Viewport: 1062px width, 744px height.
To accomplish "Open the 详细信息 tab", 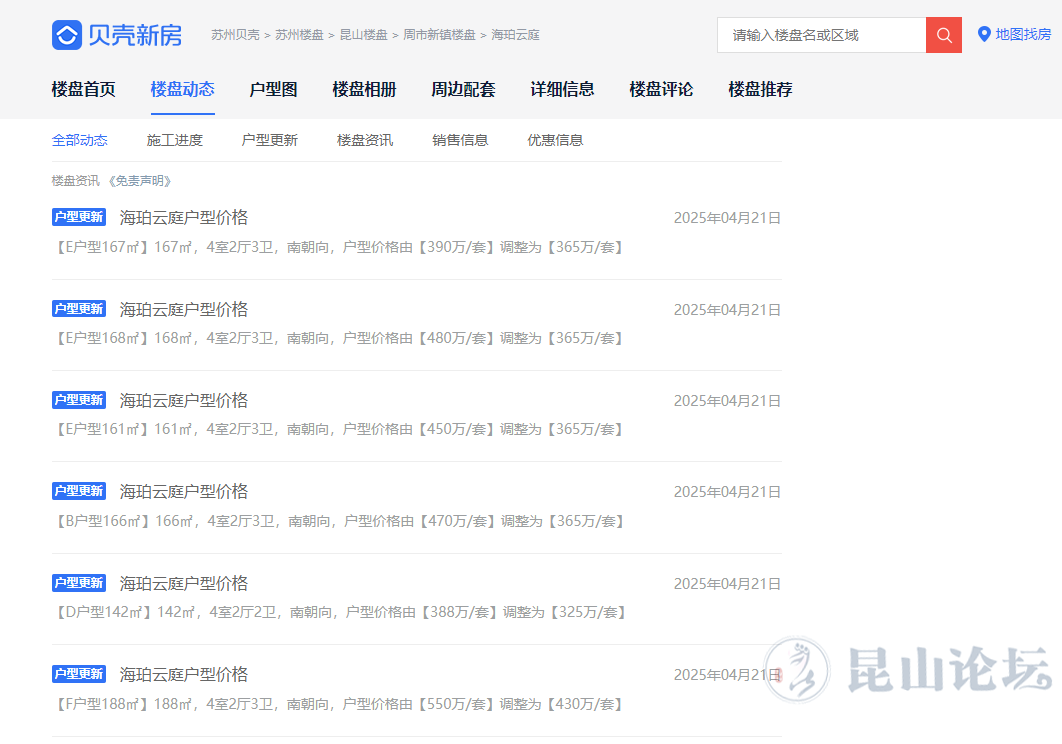I will pyautogui.click(x=562, y=89).
